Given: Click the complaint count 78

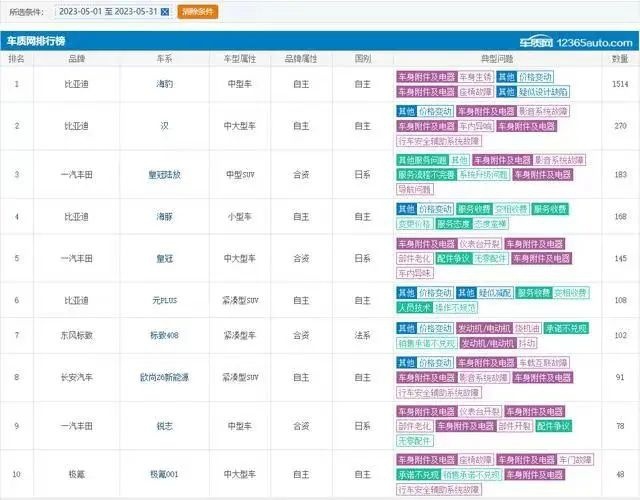Looking at the screenshot, I should tap(620, 426).
